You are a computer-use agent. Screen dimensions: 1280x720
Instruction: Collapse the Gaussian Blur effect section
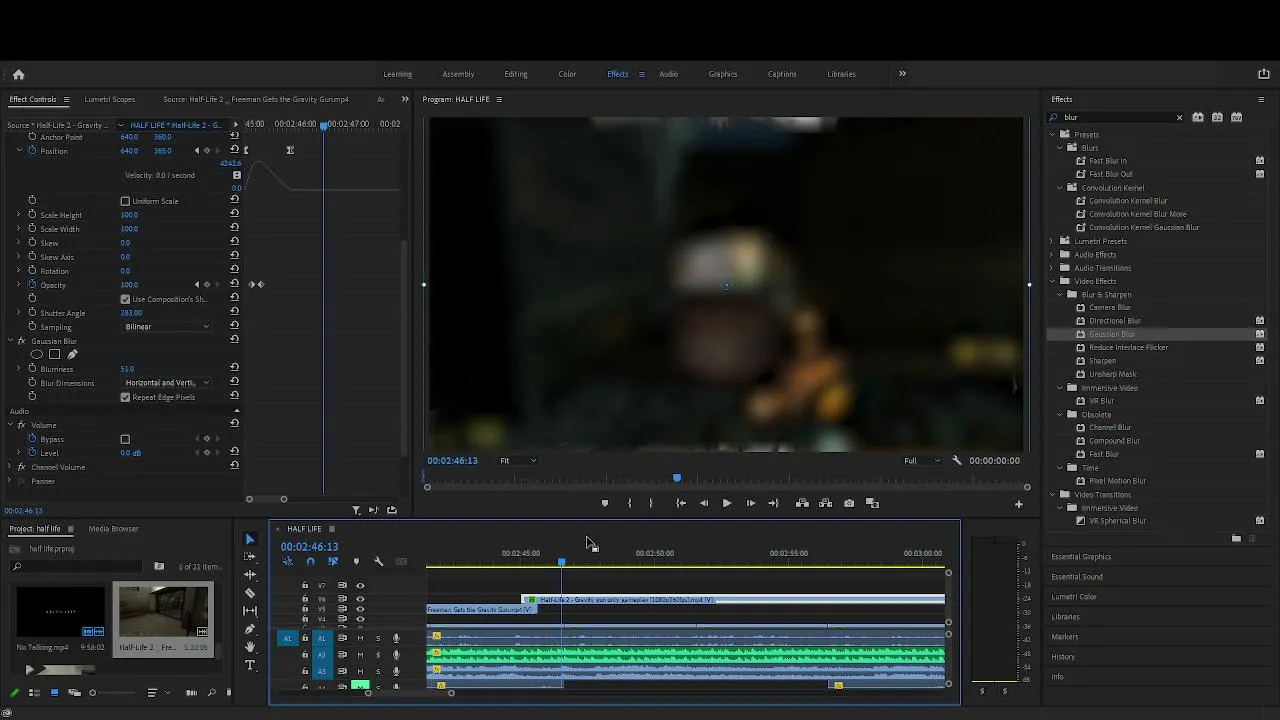coord(10,341)
